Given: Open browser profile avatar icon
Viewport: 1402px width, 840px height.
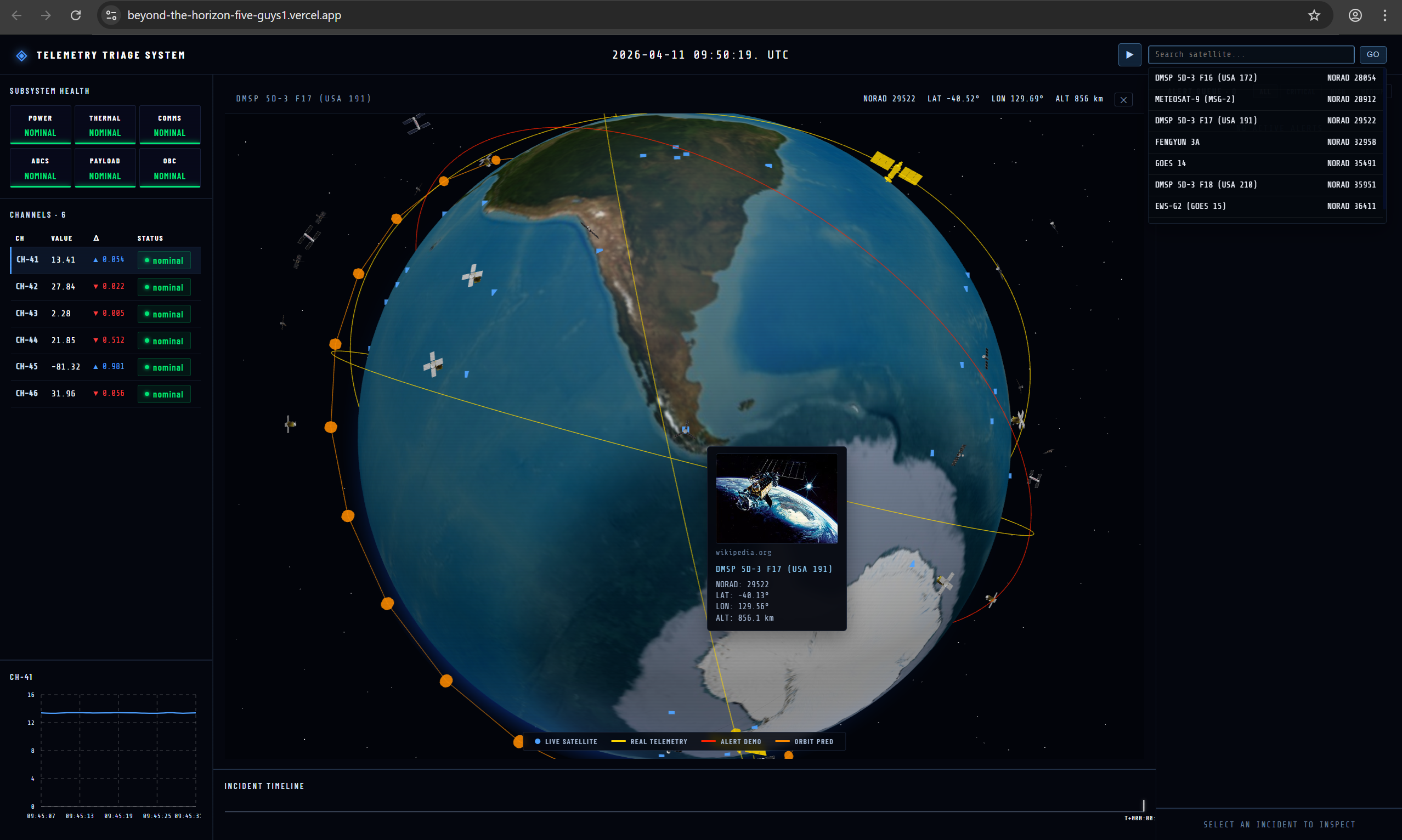Looking at the screenshot, I should click(x=1354, y=15).
